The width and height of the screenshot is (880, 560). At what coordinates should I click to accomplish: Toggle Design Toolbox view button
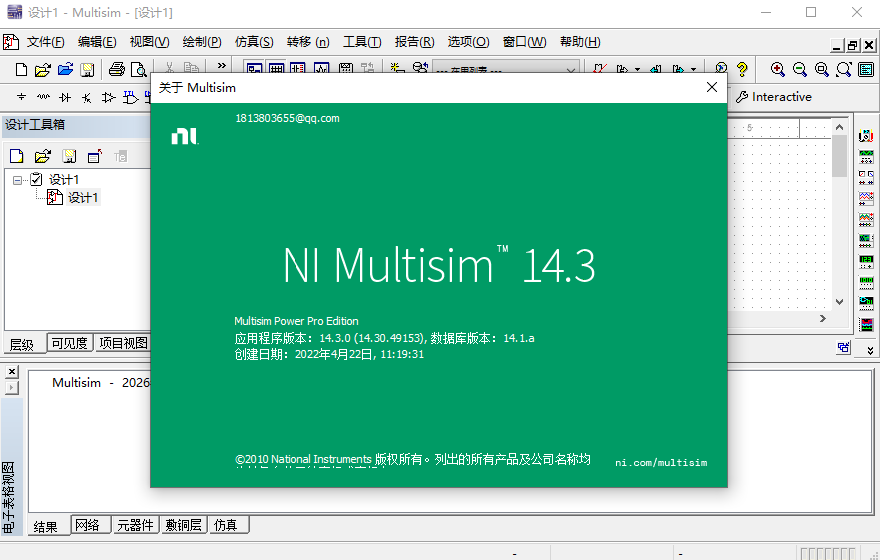coord(254,69)
